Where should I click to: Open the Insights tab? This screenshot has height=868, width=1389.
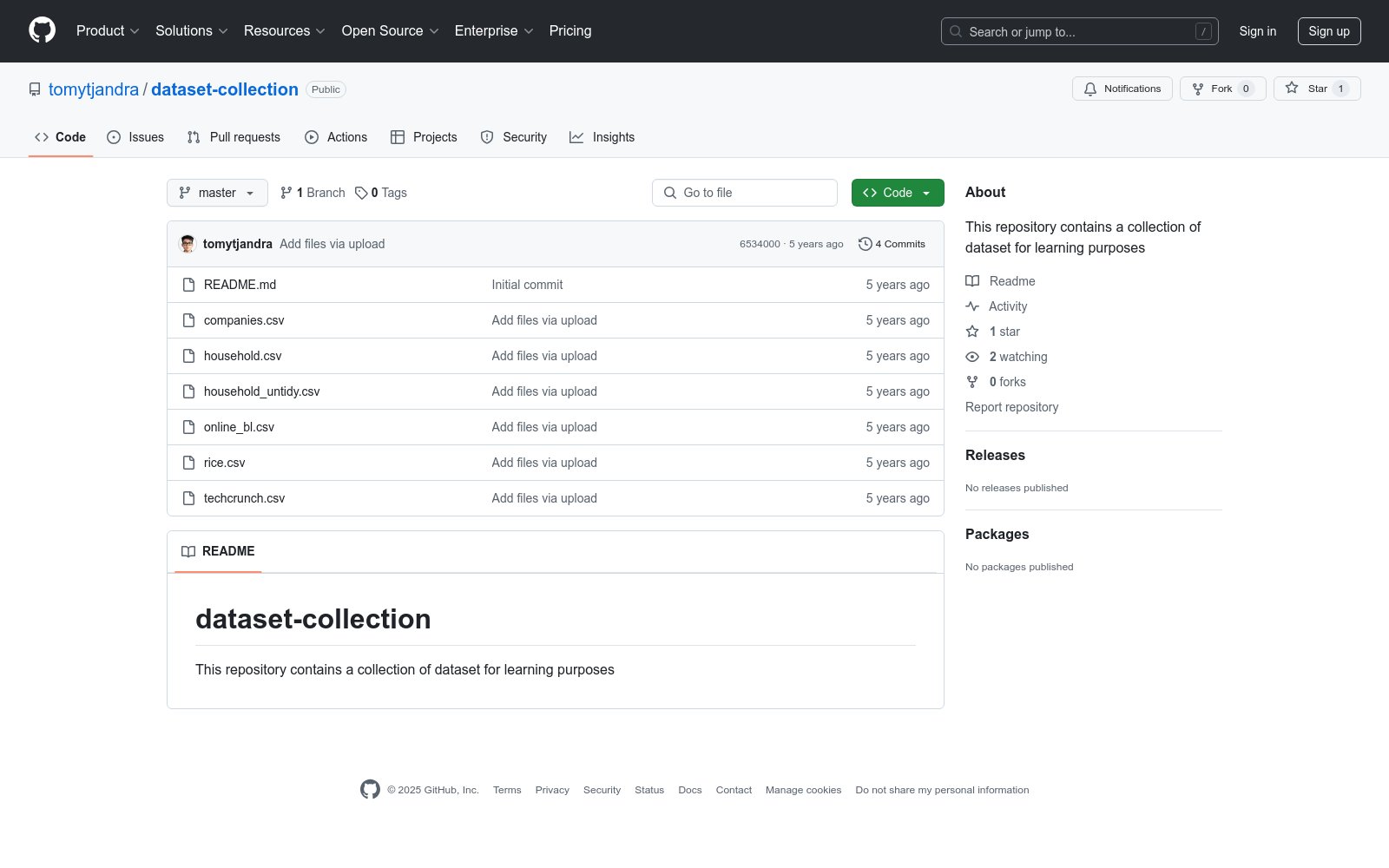[x=602, y=137]
